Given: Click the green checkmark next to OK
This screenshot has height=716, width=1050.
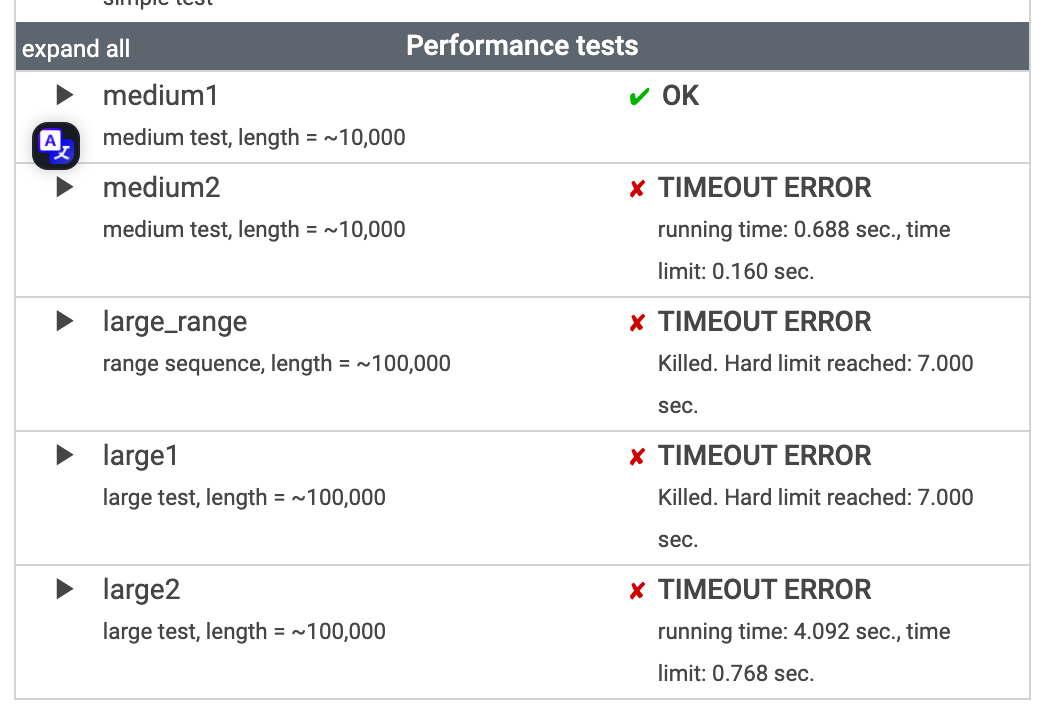Looking at the screenshot, I should [x=639, y=96].
